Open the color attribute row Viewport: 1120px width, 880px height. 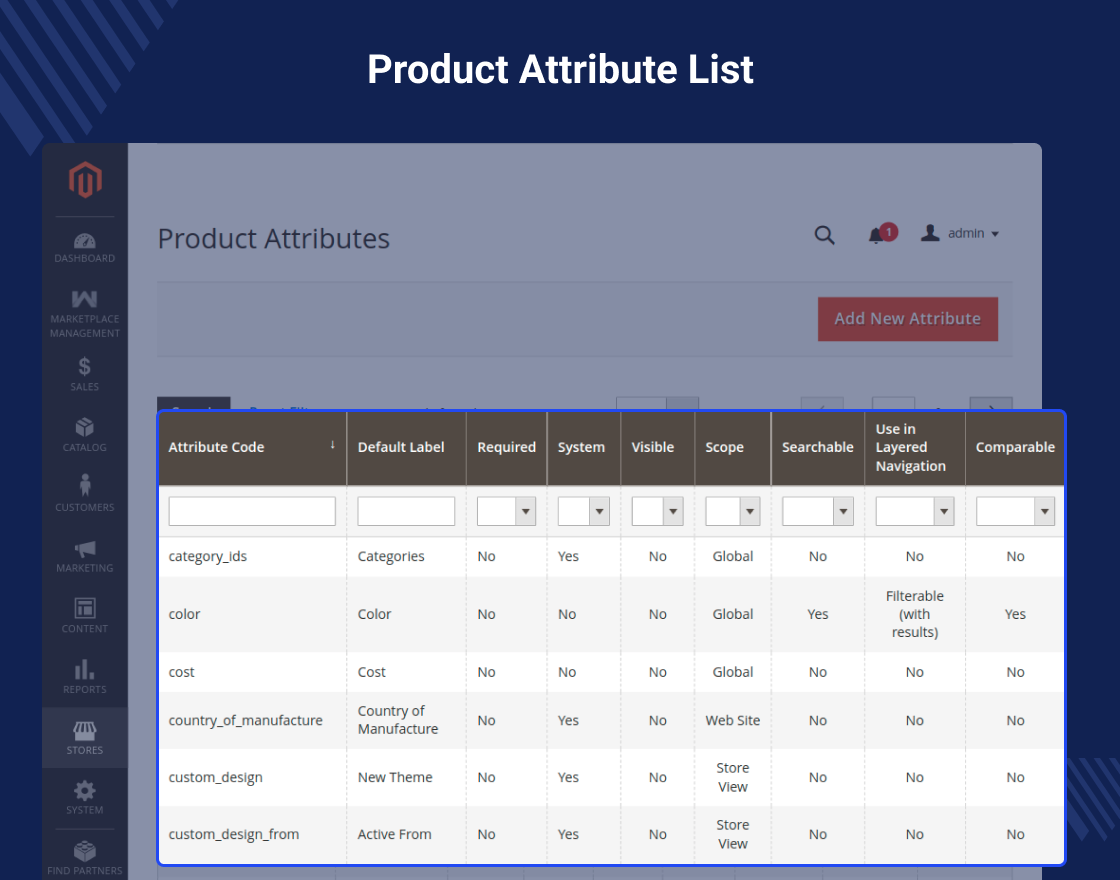coord(611,614)
